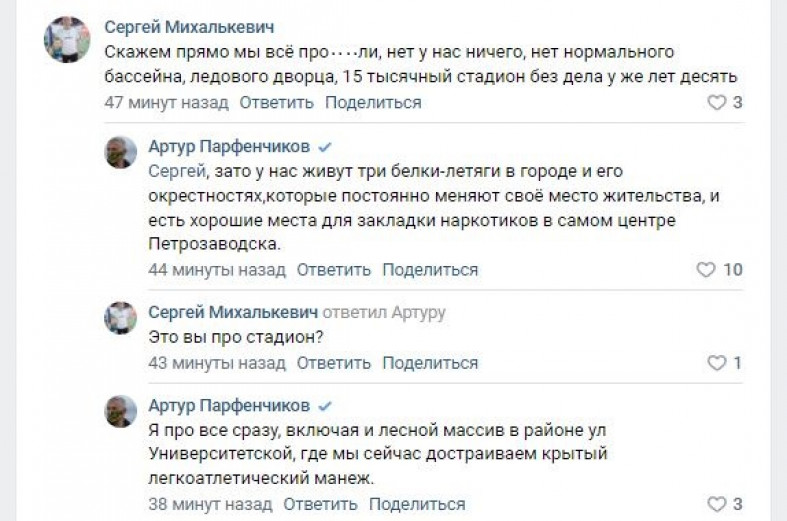This screenshot has height=521, width=787.
Task: Click 'Ответить' under the 47 минут назад comment
Action: click(277, 102)
